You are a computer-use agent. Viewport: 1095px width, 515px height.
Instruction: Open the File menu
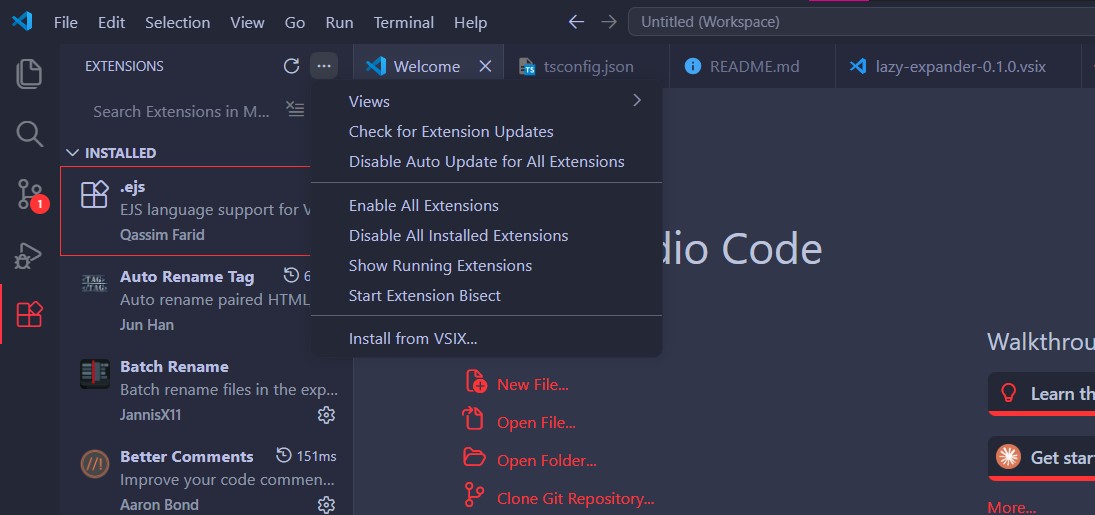pyautogui.click(x=66, y=22)
